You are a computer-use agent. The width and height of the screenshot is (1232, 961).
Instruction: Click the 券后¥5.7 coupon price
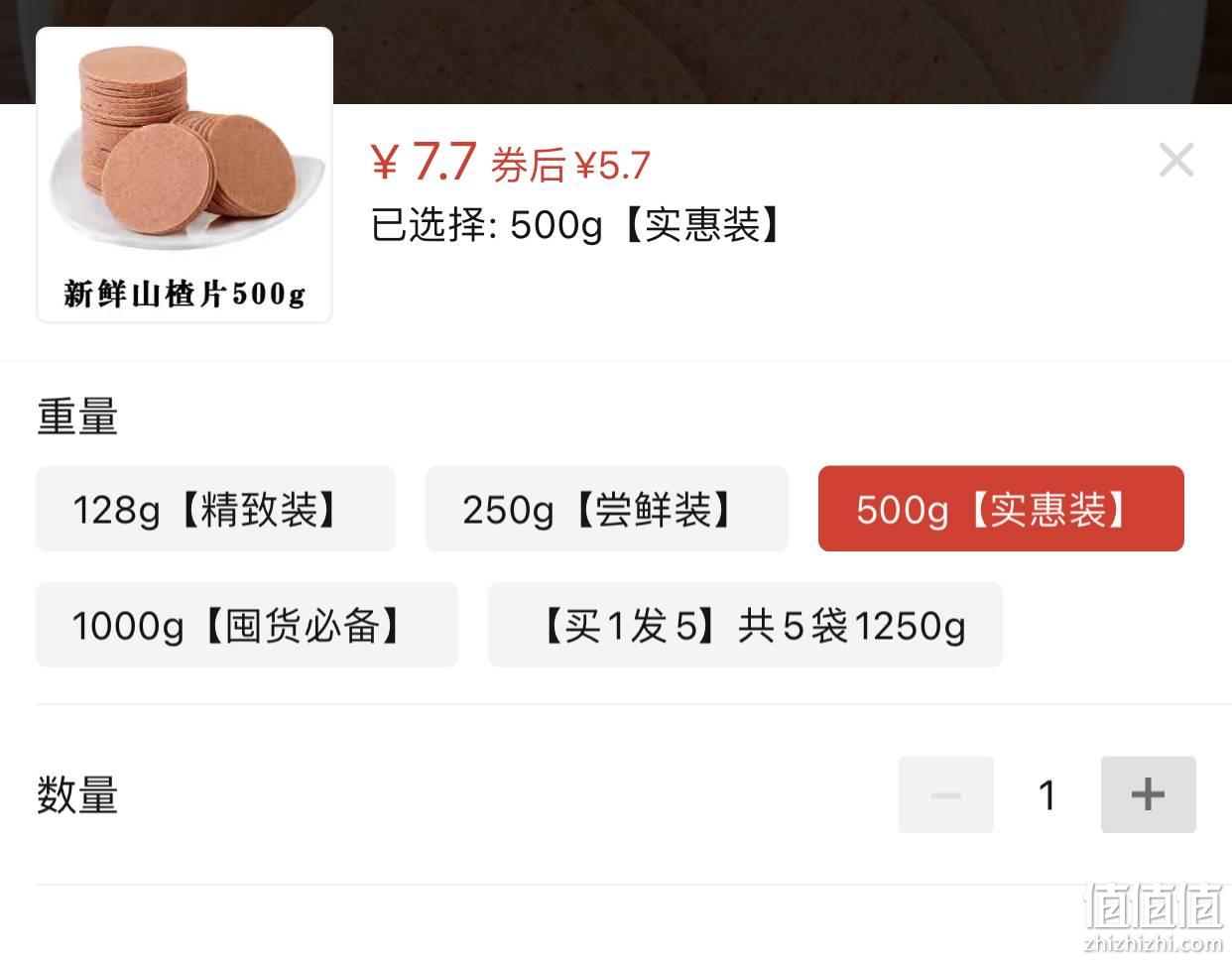571,165
